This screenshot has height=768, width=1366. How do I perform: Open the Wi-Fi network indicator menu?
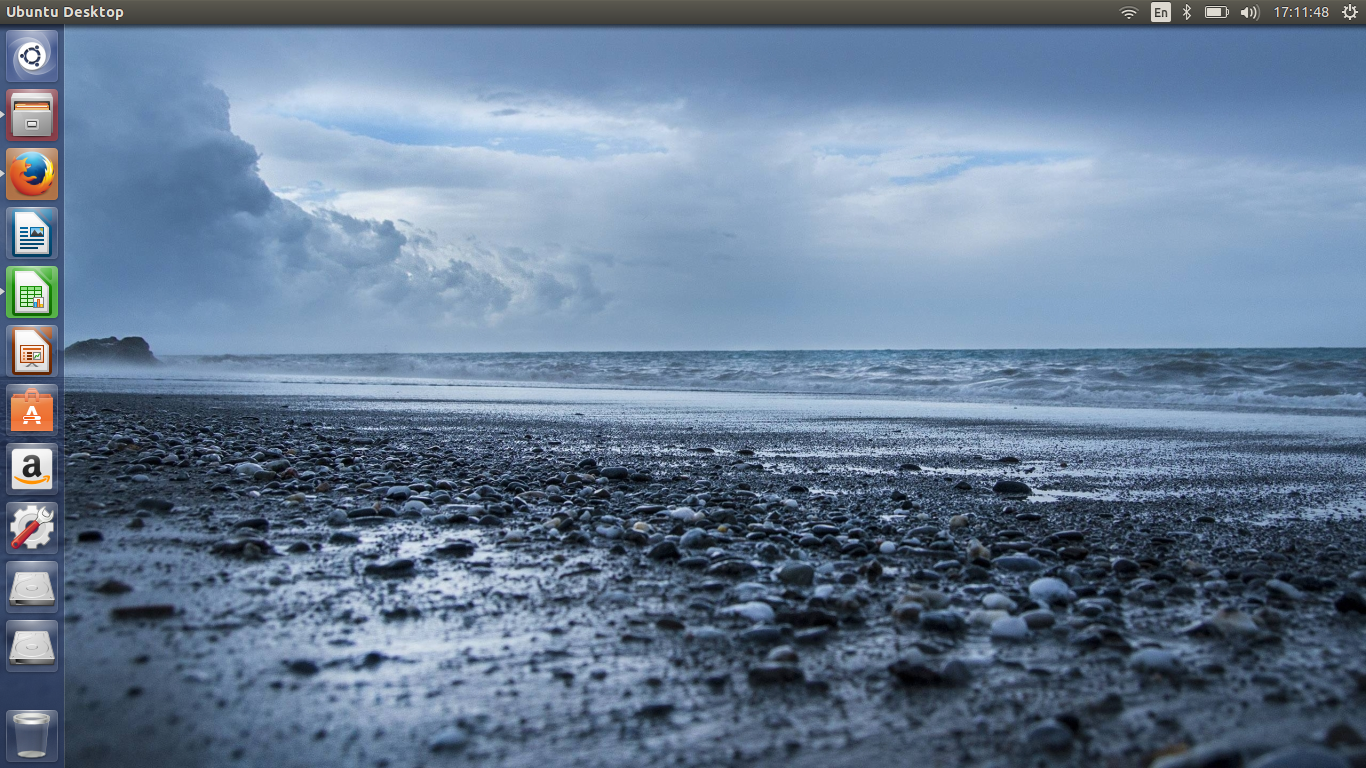click(x=1129, y=12)
